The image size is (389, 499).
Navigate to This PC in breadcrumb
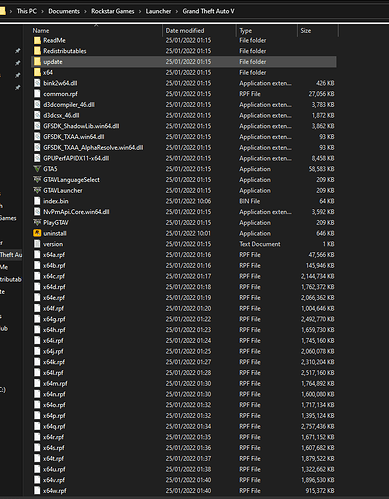pyautogui.click(x=27, y=11)
